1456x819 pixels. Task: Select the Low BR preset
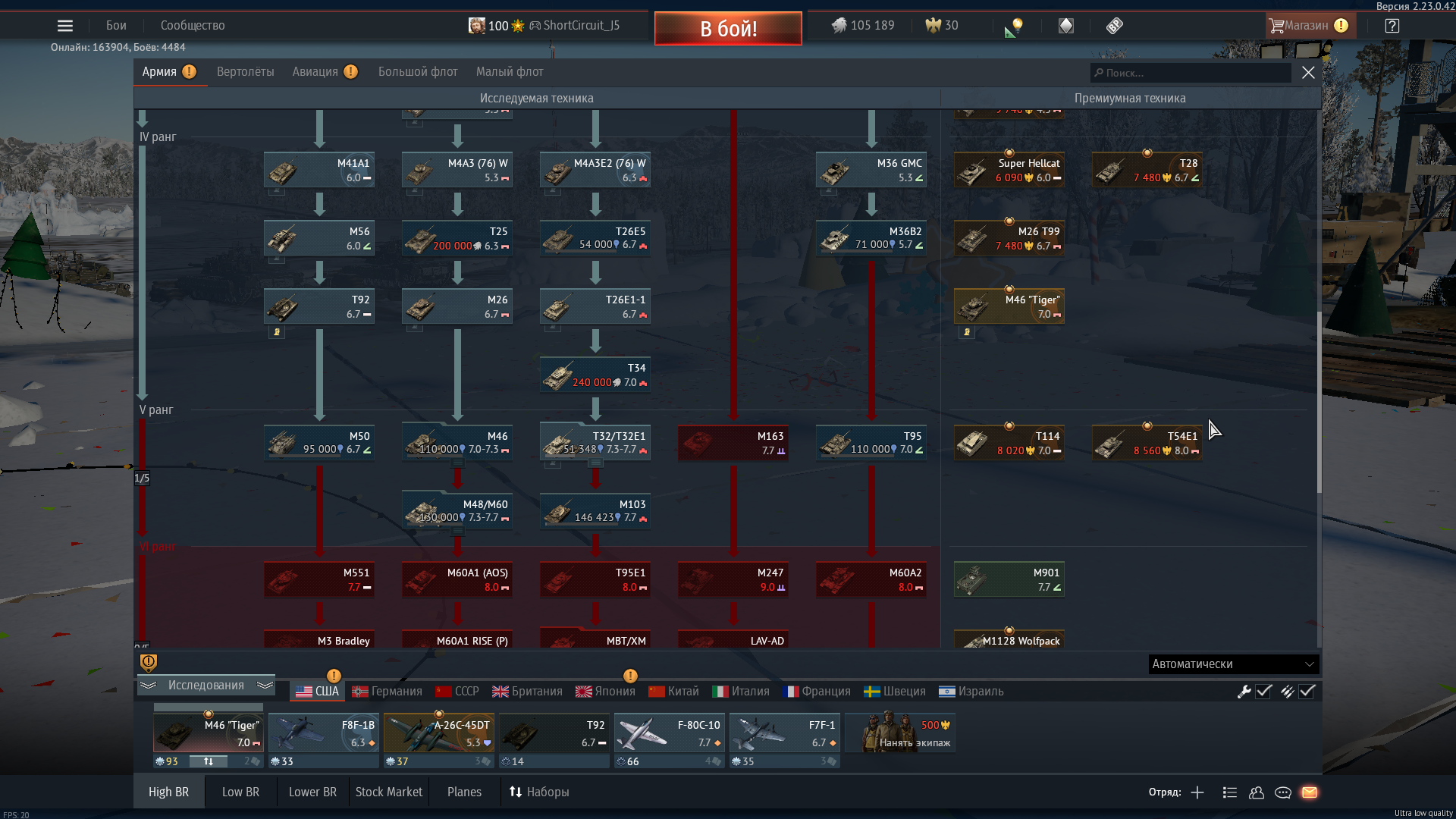coord(240,792)
